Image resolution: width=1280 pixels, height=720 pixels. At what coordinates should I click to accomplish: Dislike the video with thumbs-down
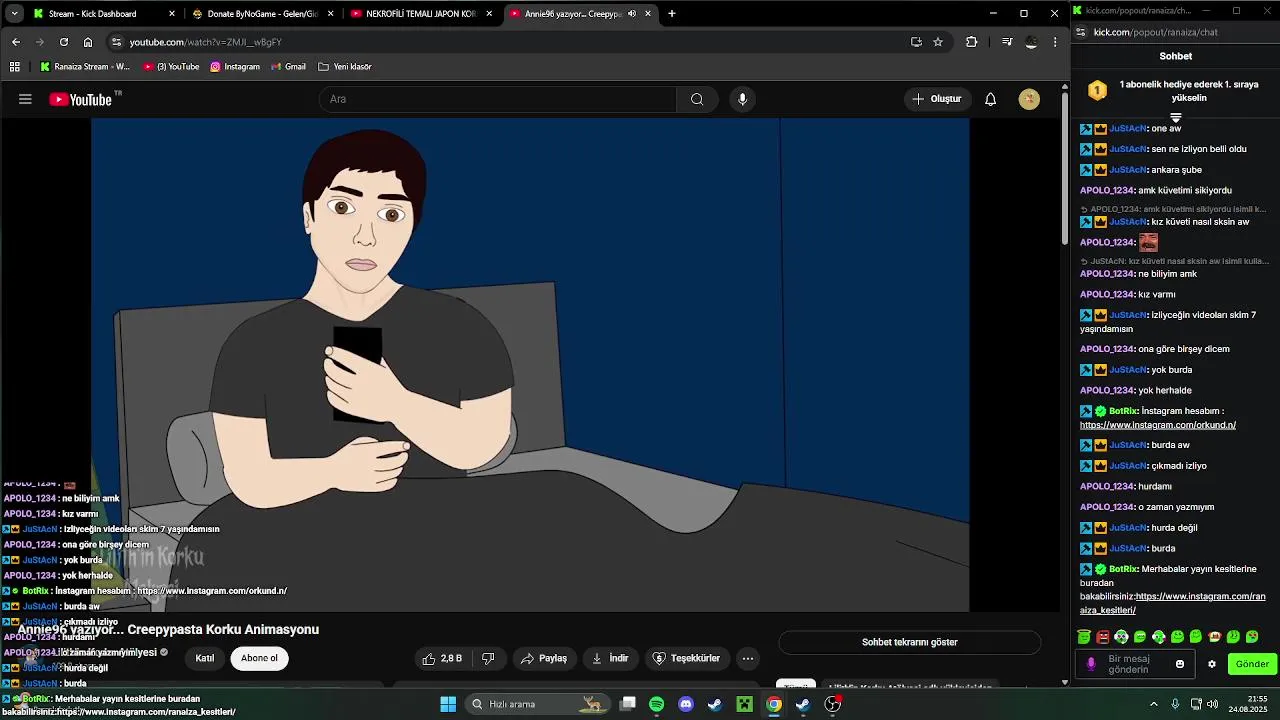point(488,658)
